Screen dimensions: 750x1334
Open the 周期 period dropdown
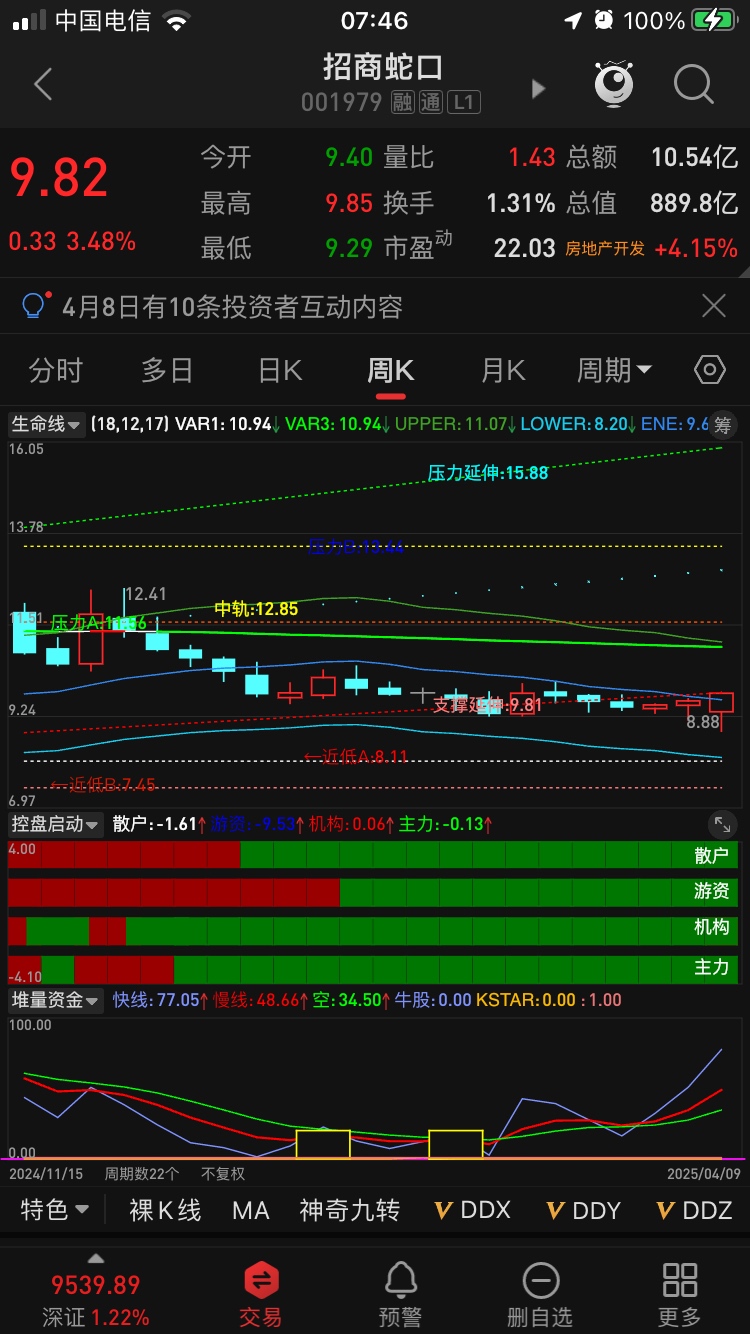click(x=614, y=370)
